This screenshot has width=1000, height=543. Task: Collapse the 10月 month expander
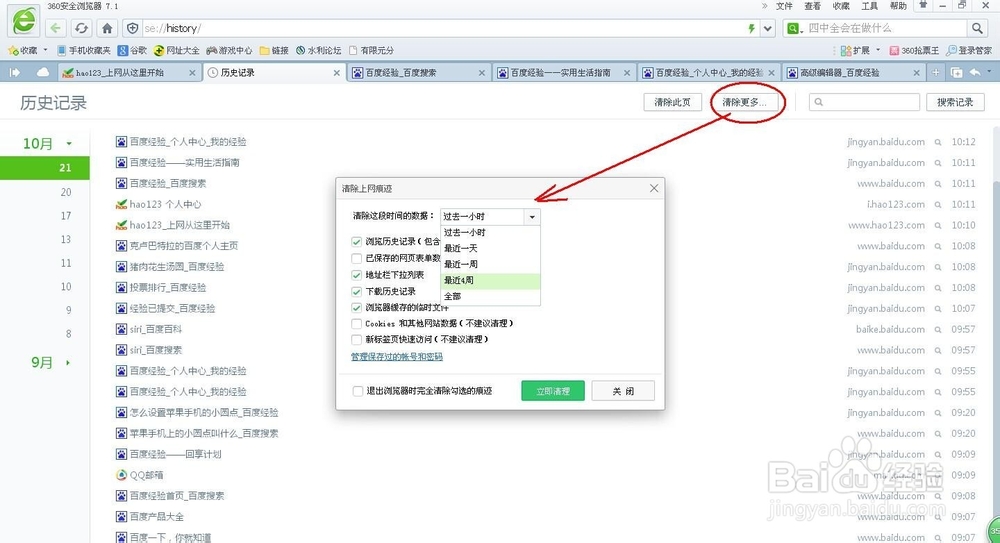[69, 144]
